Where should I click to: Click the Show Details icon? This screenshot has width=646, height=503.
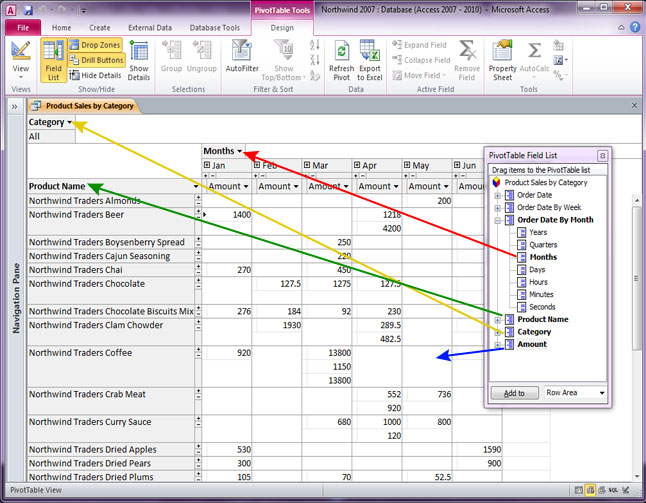click(x=139, y=59)
